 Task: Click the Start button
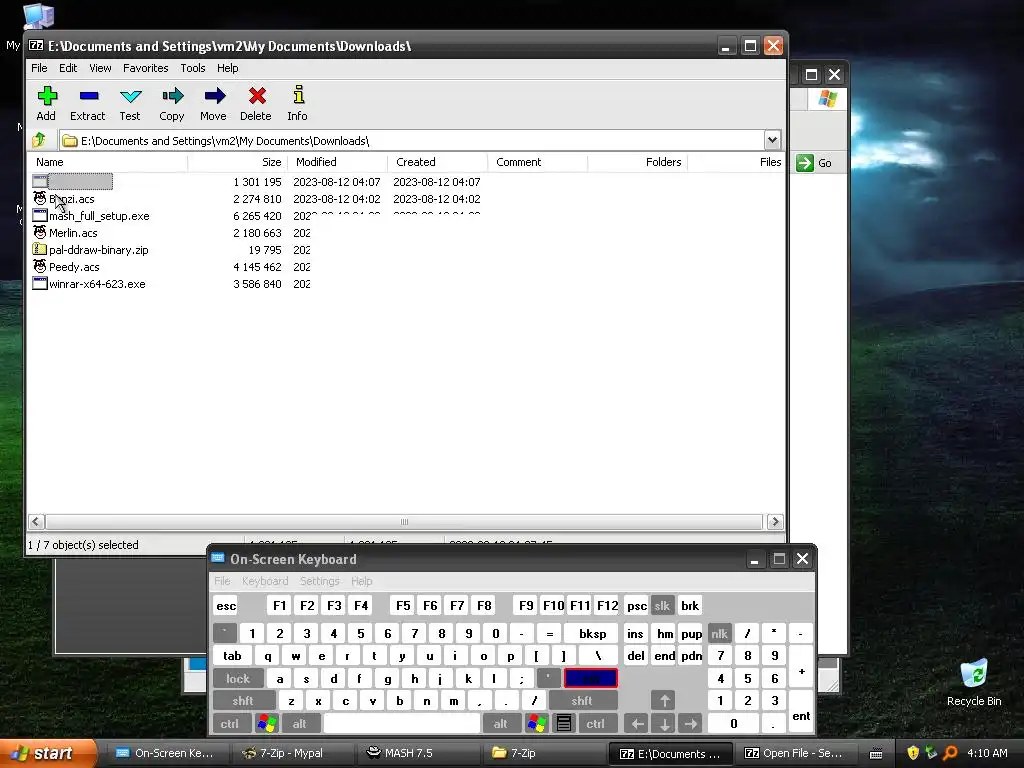[x=47, y=753]
